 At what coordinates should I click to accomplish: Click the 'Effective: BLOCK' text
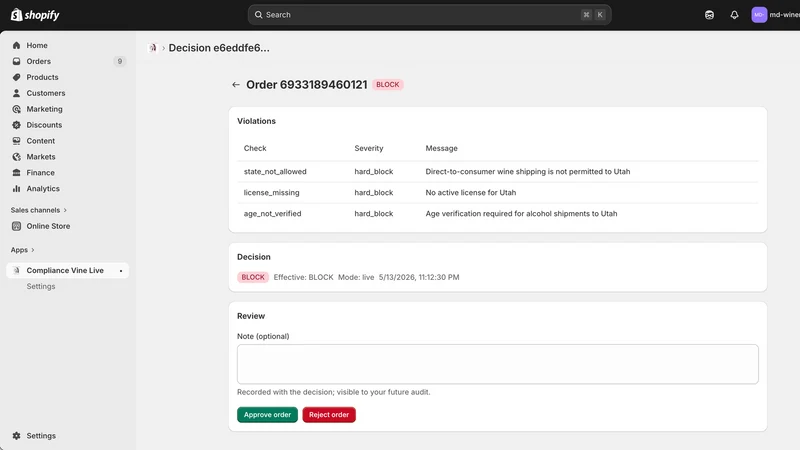click(303, 277)
